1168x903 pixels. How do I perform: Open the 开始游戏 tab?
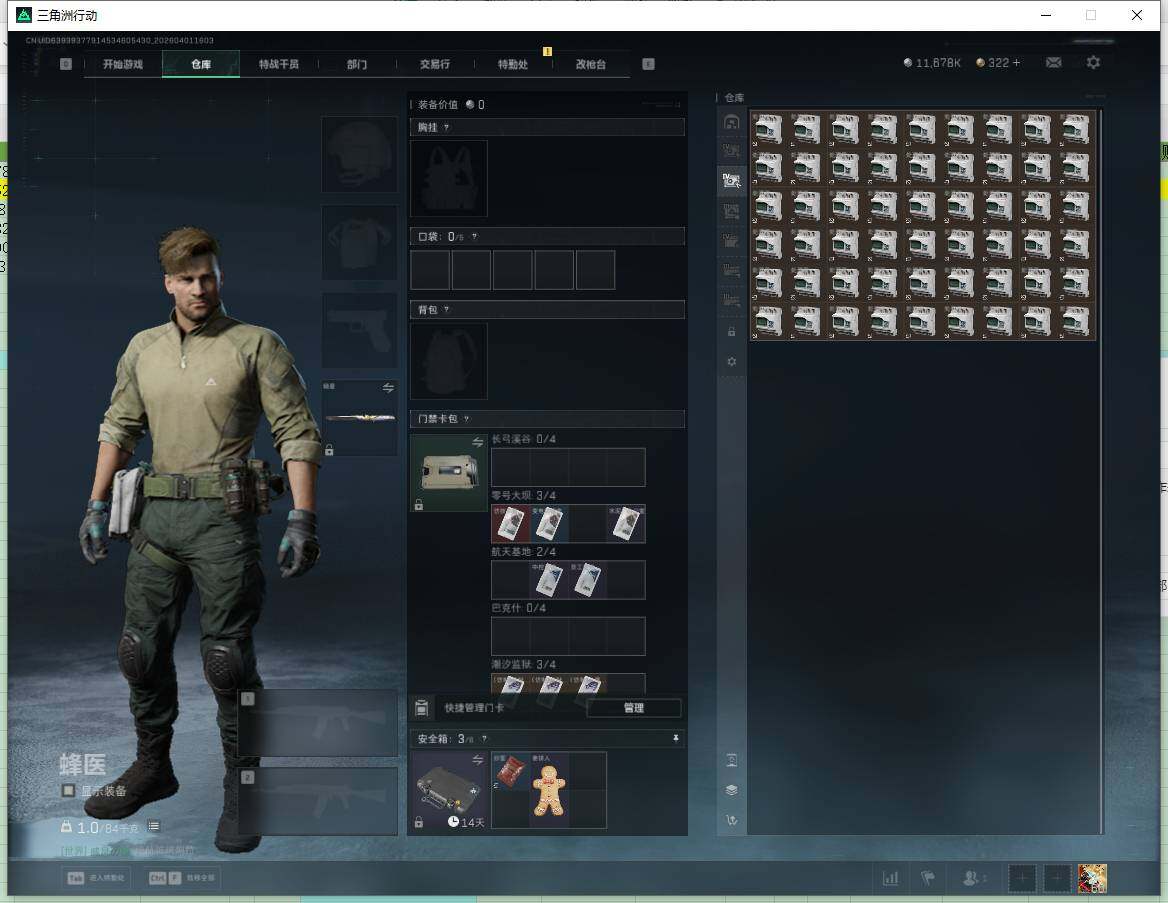(123, 64)
